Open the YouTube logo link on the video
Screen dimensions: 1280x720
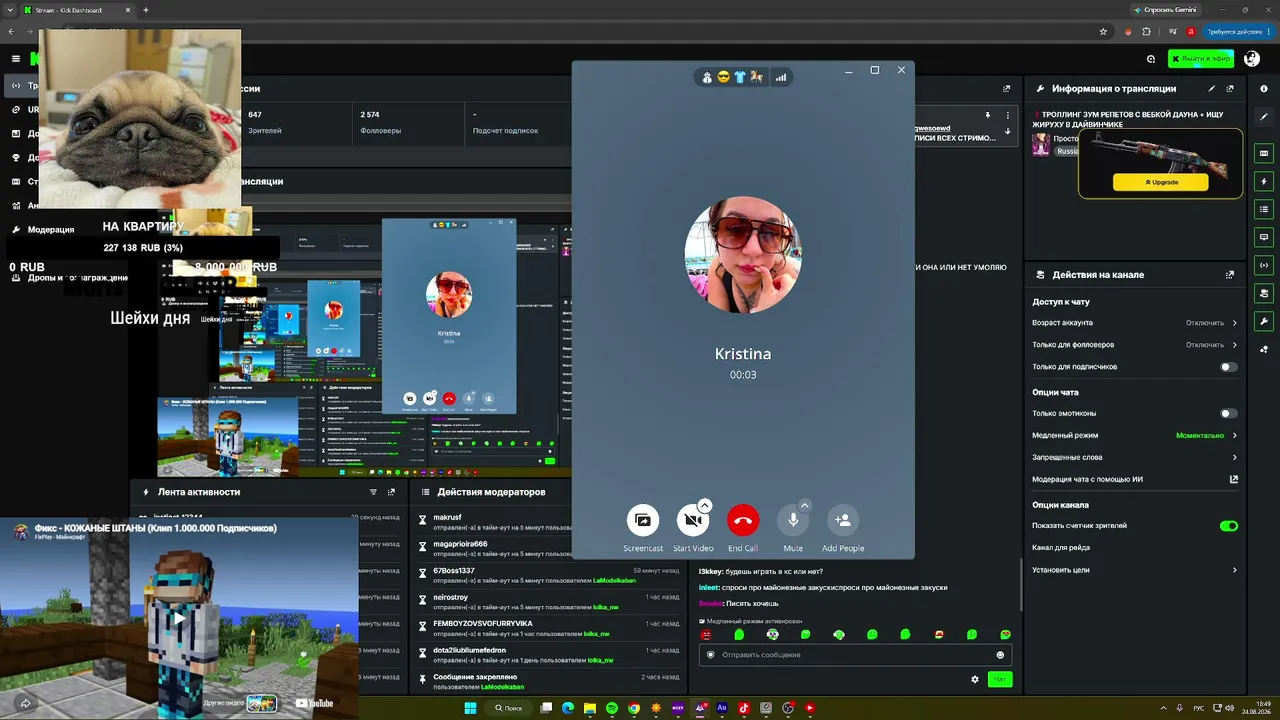tap(314, 703)
